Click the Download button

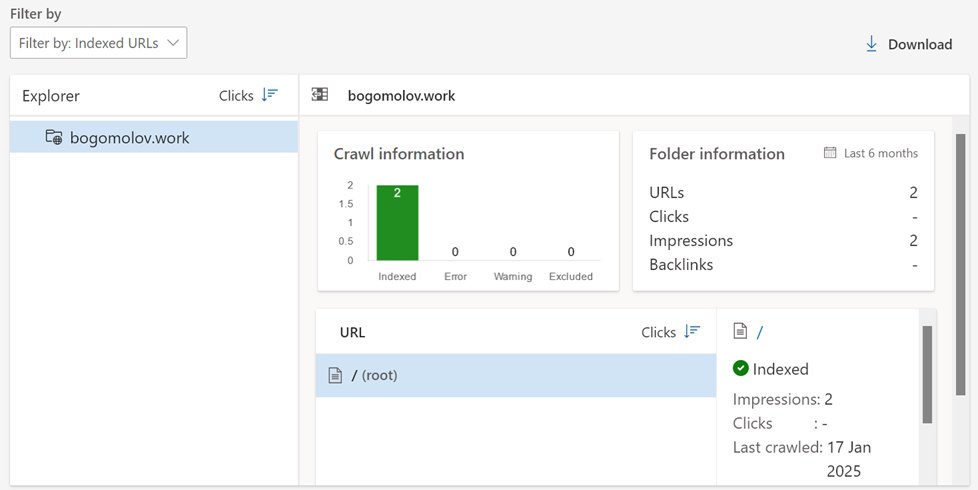(x=908, y=44)
